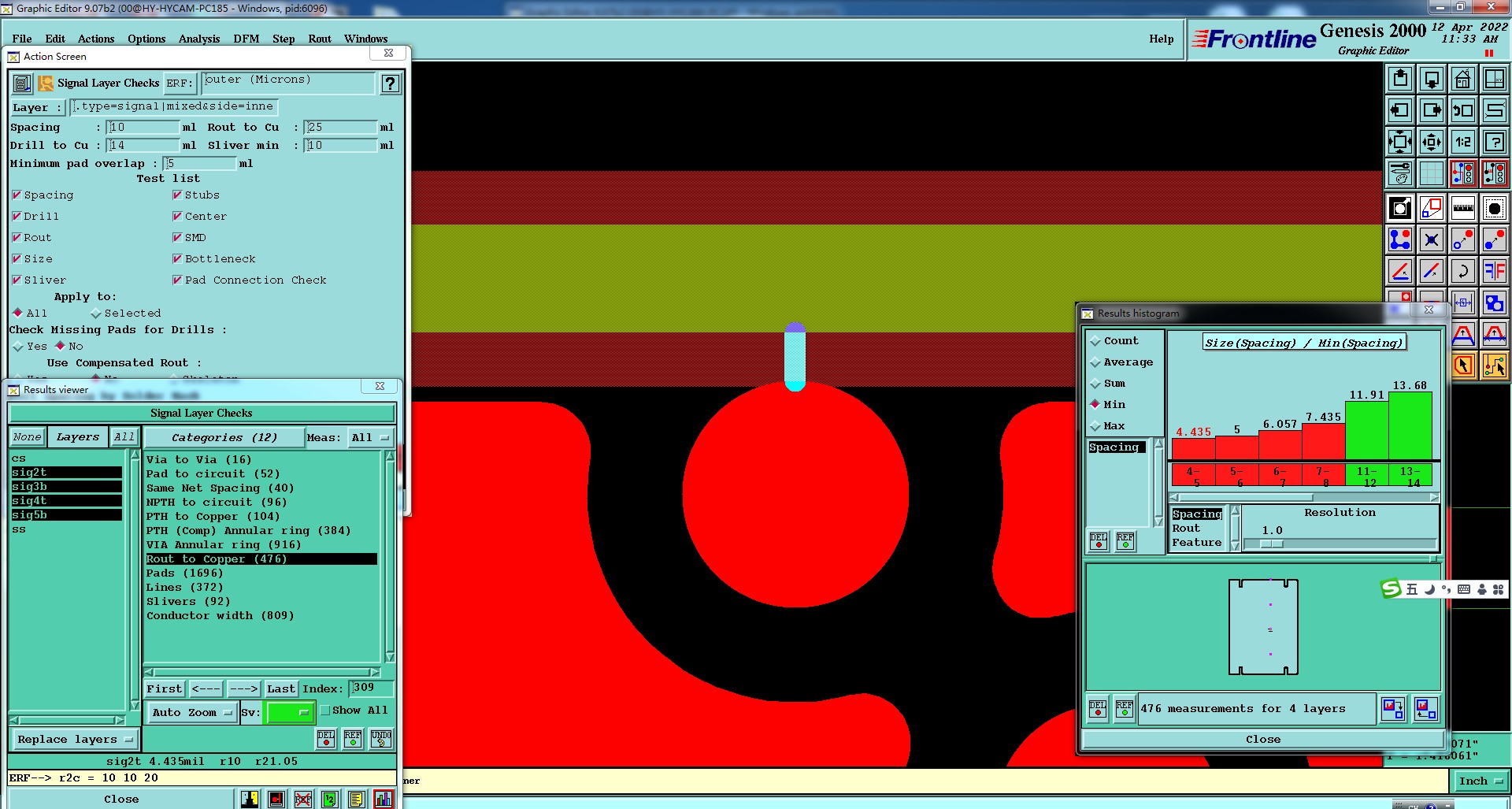Click the mirror F feature icon
This screenshot has width=1512, height=809.
(x=1494, y=271)
